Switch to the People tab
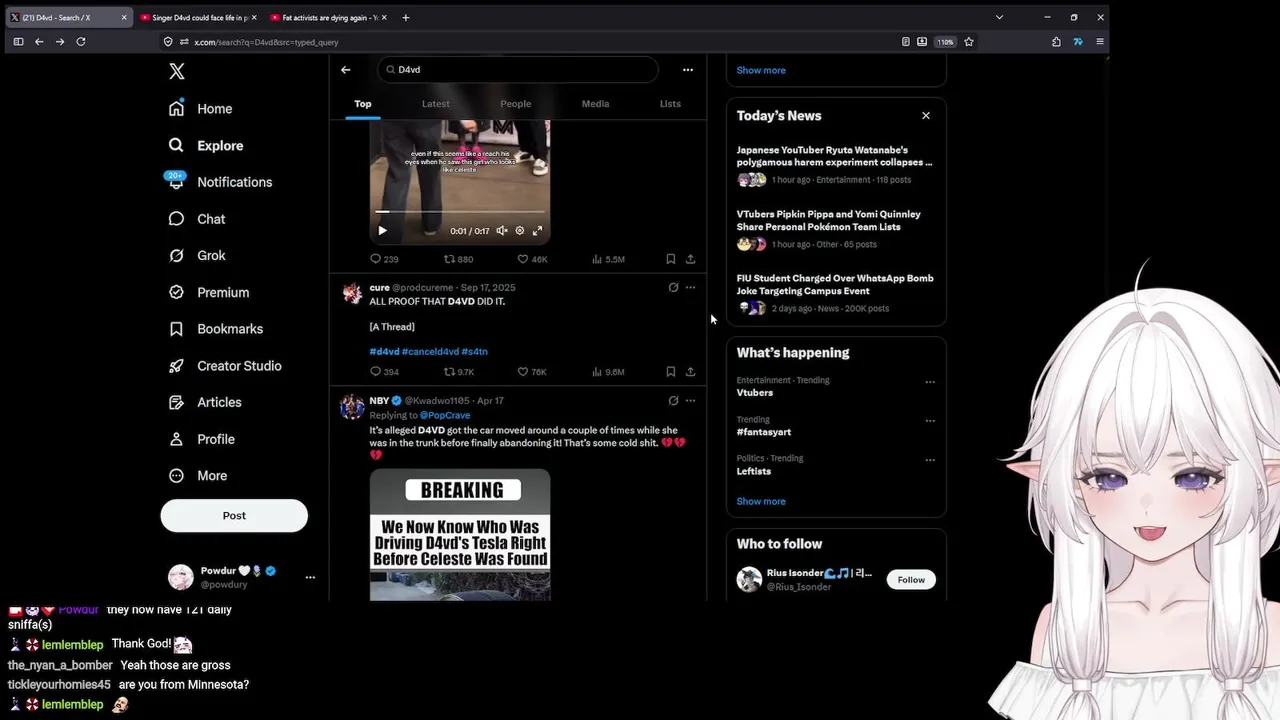 [x=515, y=104]
